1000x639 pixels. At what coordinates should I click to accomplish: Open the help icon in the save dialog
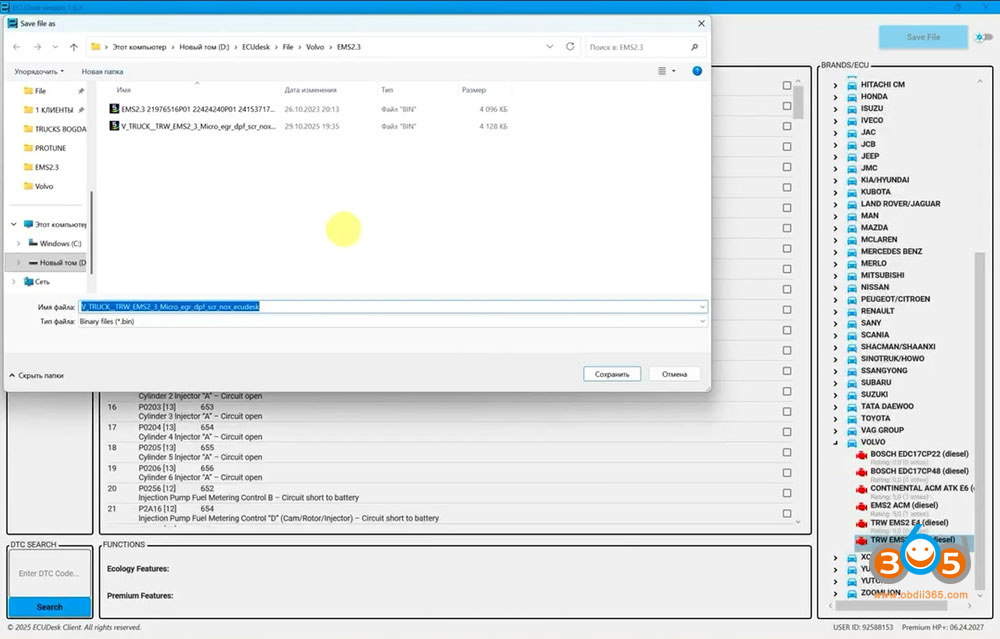(697, 71)
